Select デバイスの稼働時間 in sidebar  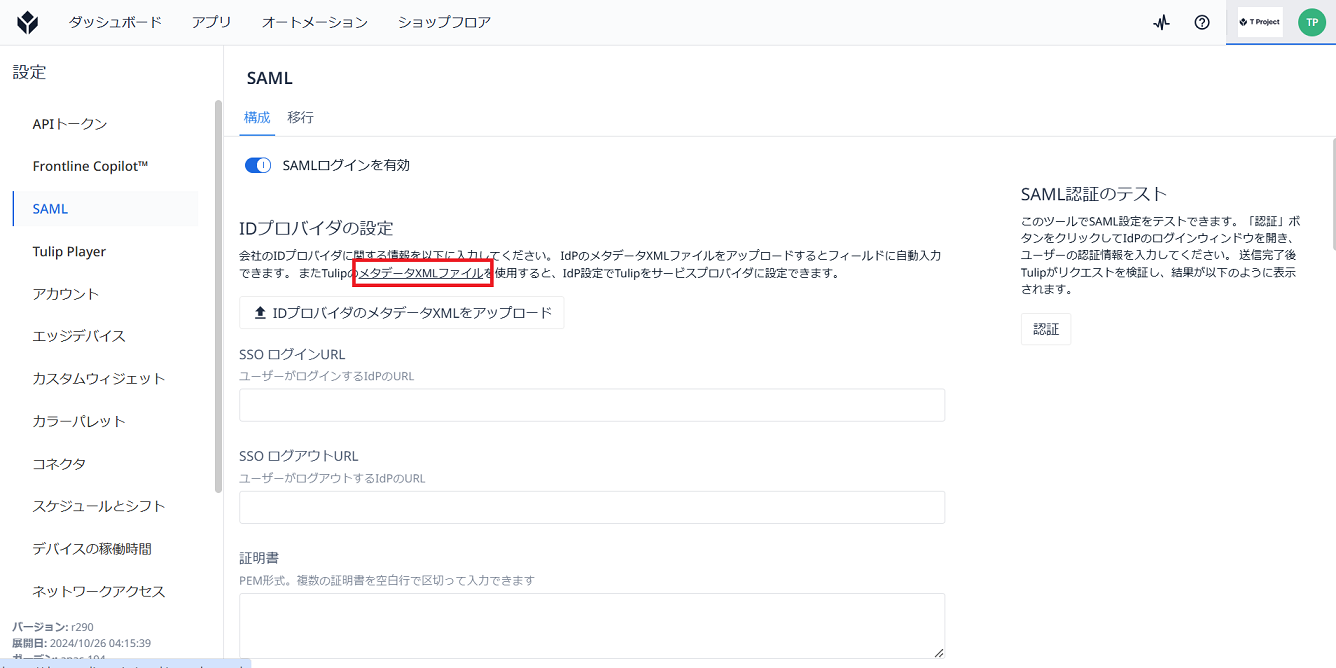[x=105, y=549]
